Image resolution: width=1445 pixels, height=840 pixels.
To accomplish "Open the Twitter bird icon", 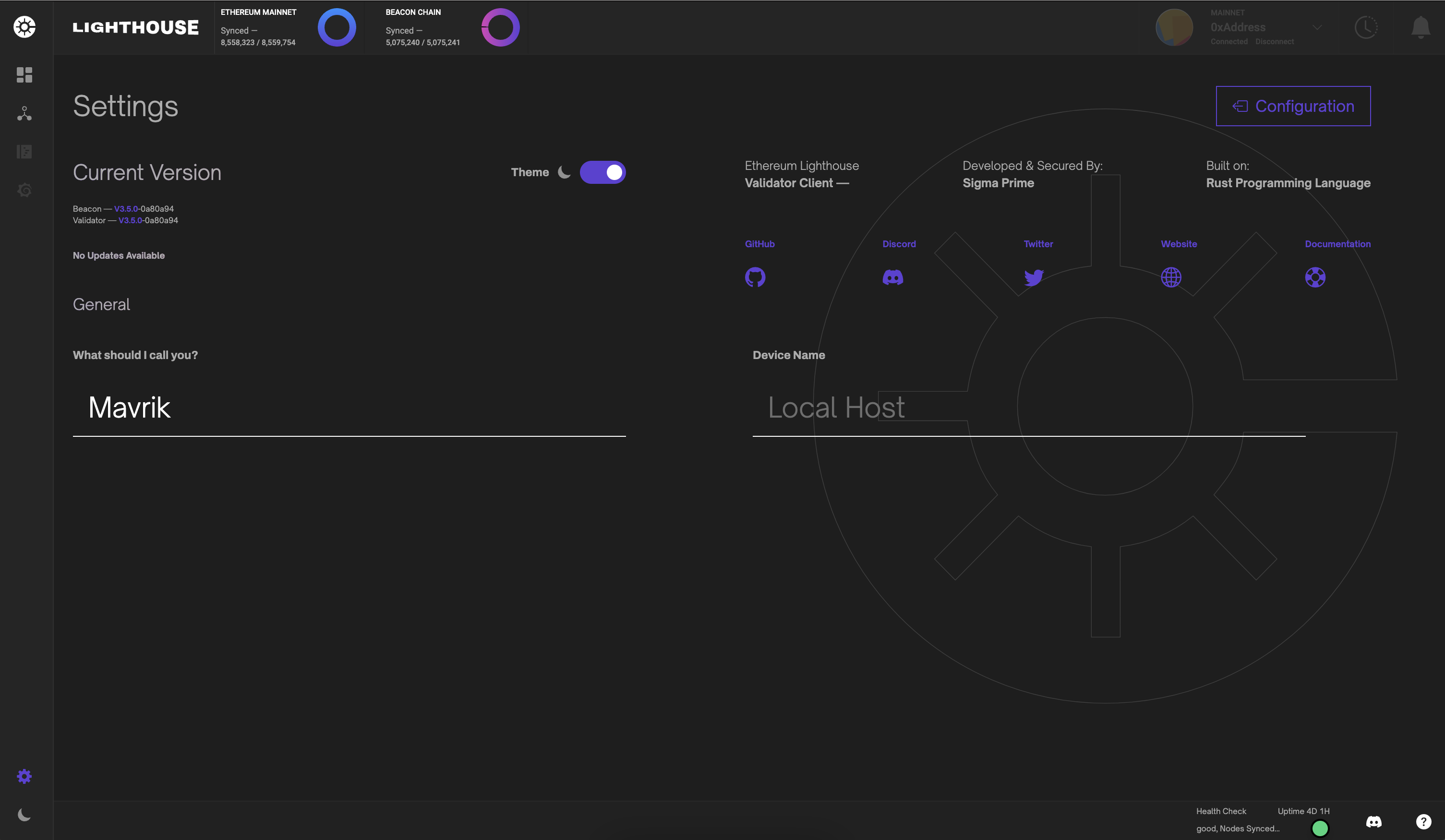I will (x=1034, y=277).
